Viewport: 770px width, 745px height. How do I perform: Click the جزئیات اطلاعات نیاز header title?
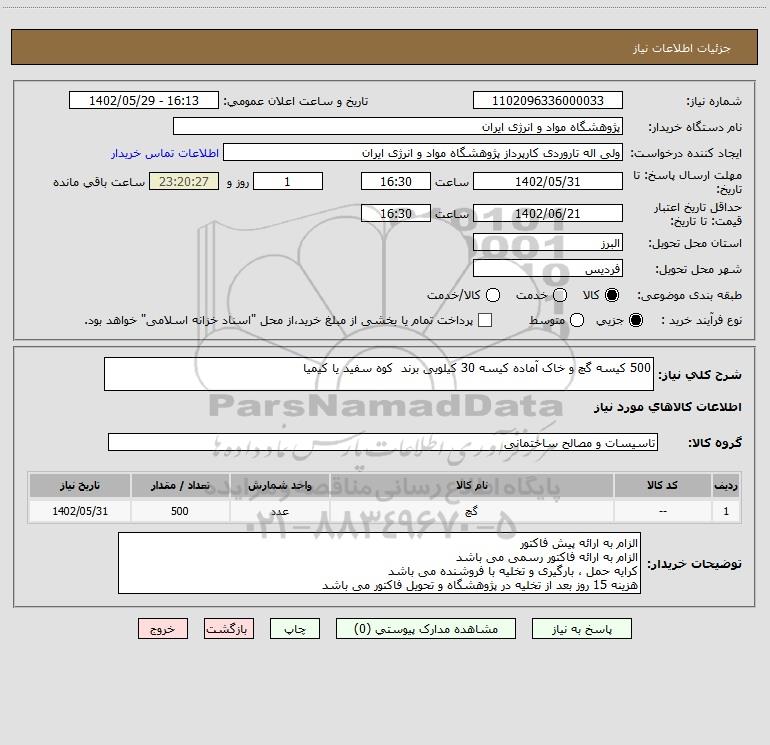(682, 48)
